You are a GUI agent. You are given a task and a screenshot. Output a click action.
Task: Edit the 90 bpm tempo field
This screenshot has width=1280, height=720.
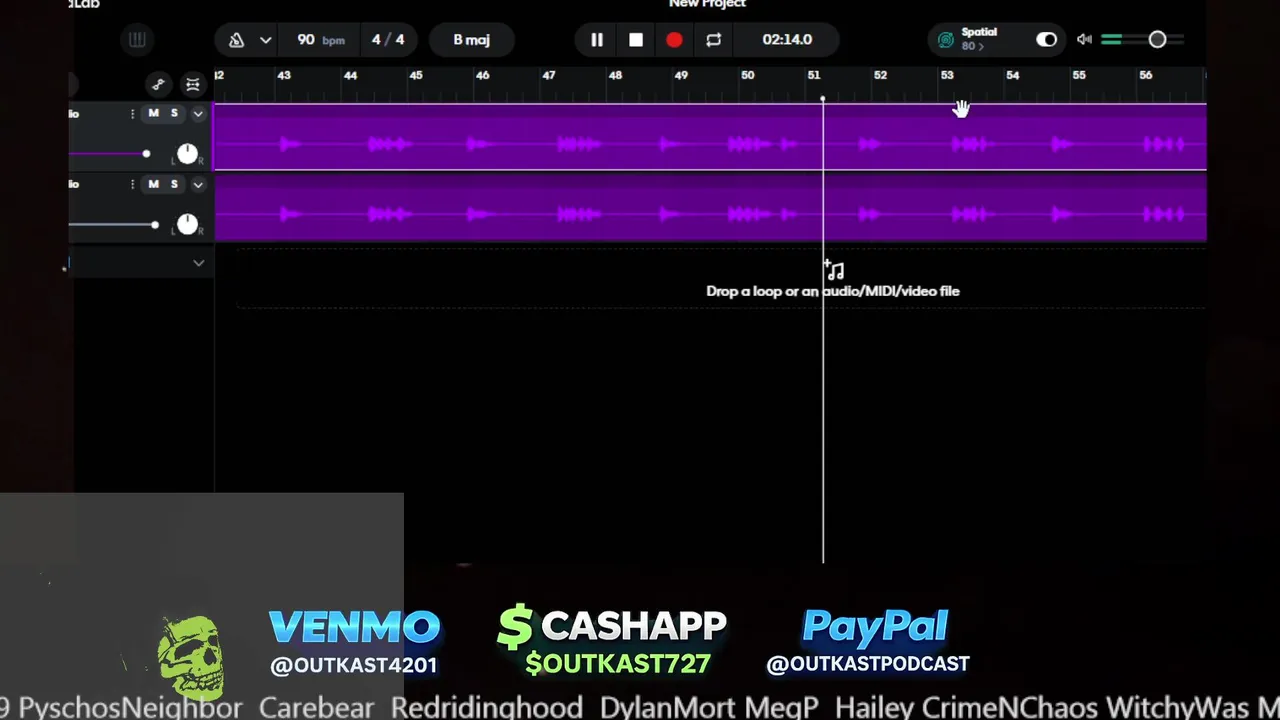tap(320, 40)
